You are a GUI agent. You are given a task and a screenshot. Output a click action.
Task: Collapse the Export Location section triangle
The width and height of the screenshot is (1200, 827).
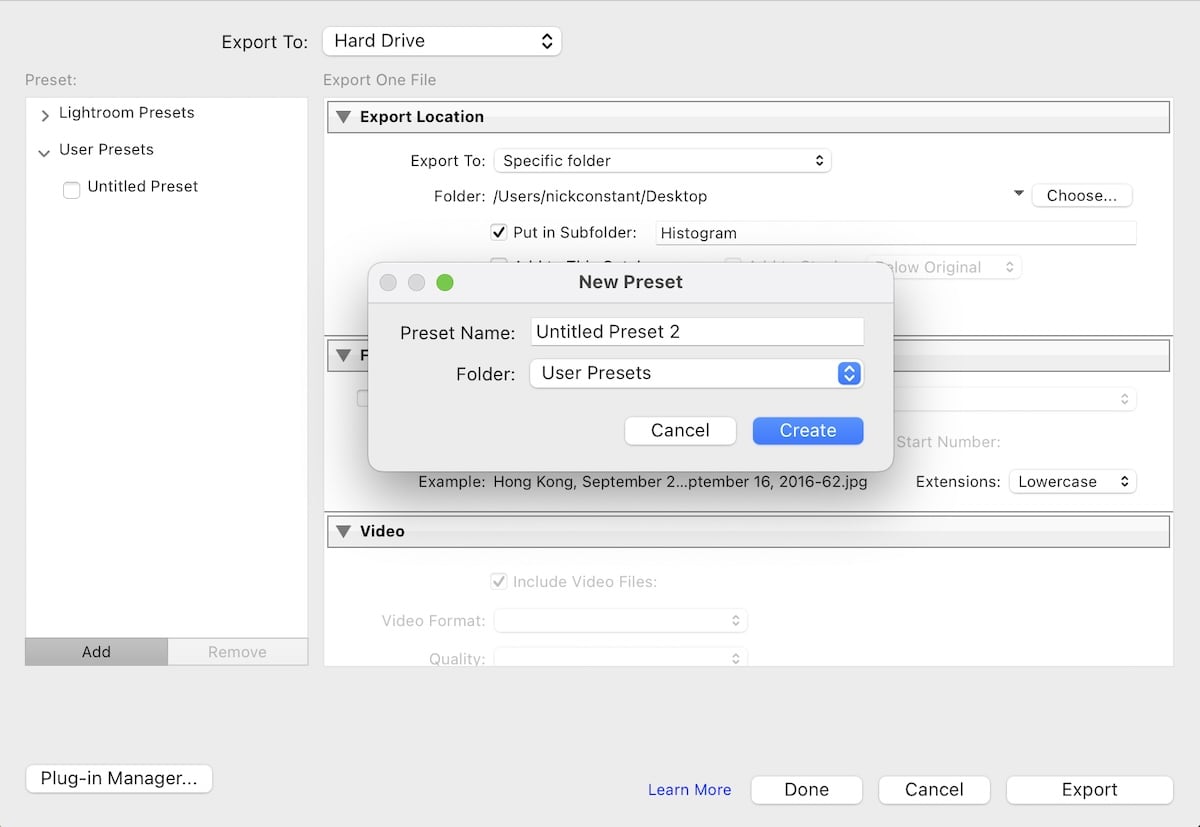[x=344, y=116]
